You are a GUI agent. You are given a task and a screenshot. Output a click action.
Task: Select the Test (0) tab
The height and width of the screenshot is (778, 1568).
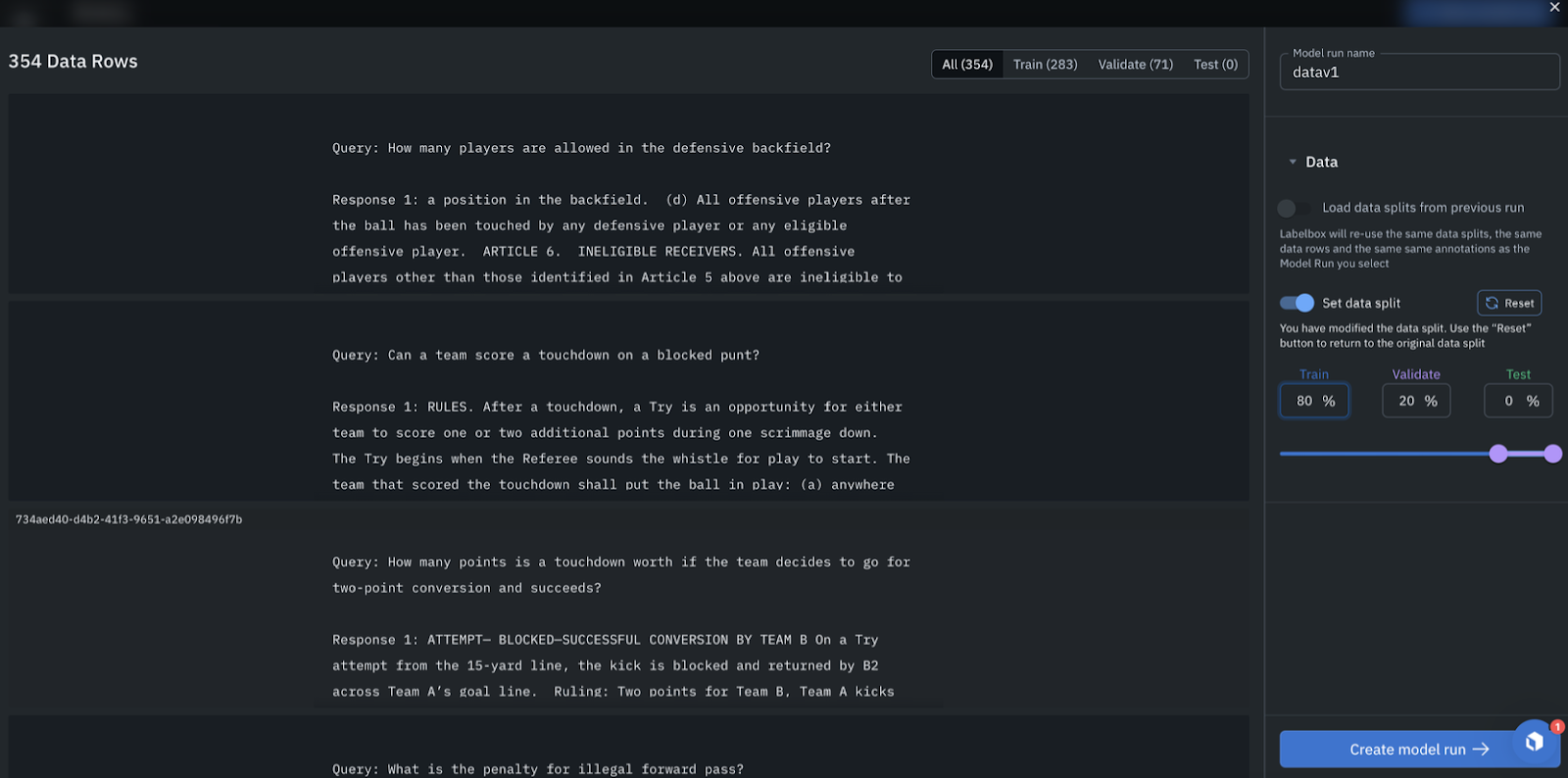1215,65
